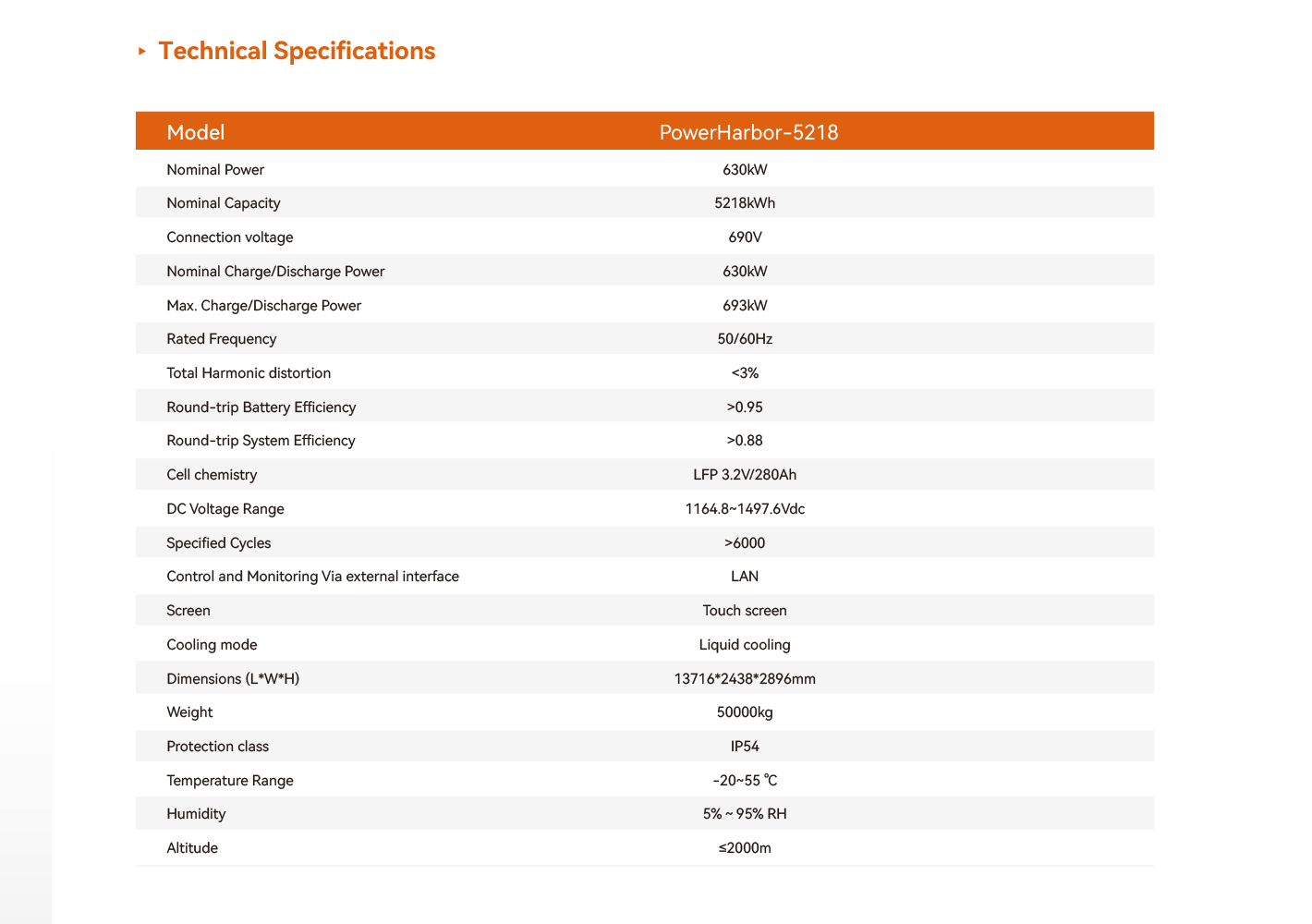Click the 5% ~ 95% RH value
Image resolution: width=1312 pixels, height=924 pixels.
745,814
